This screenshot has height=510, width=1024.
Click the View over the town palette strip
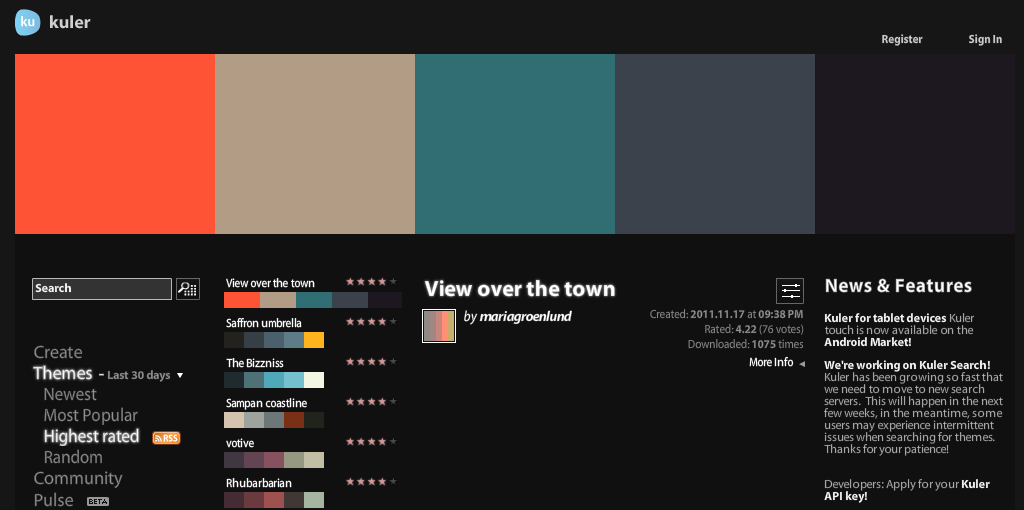[x=313, y=300]
